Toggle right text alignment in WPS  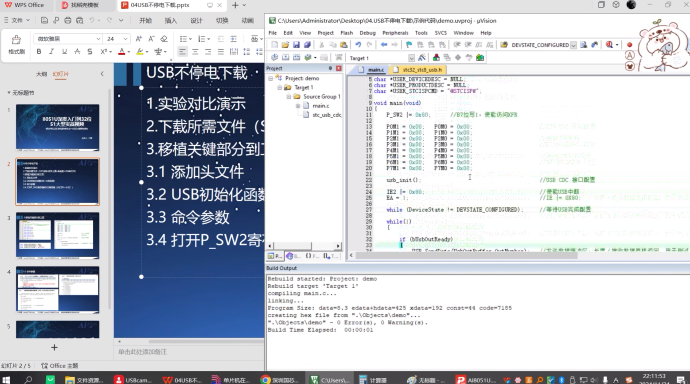coord(208,52)
